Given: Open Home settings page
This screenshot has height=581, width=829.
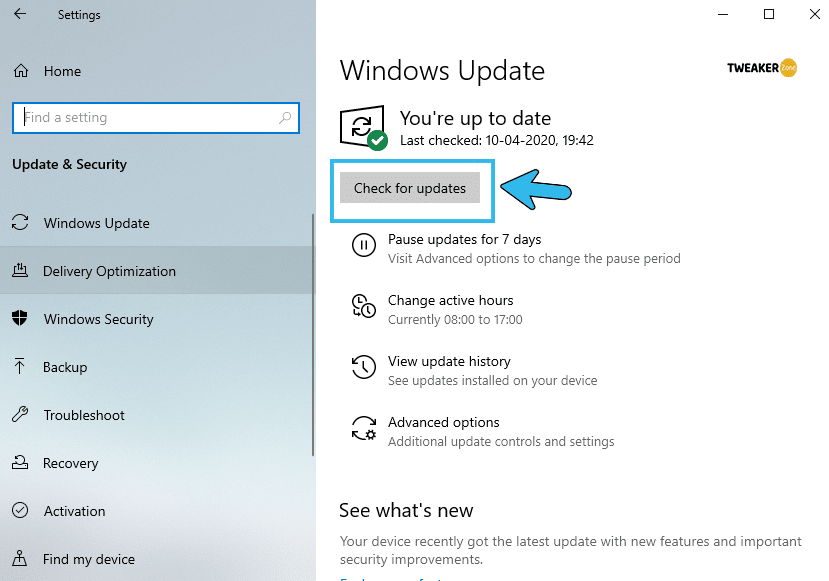Looking at the screenshot, I should tap(62, 71).
